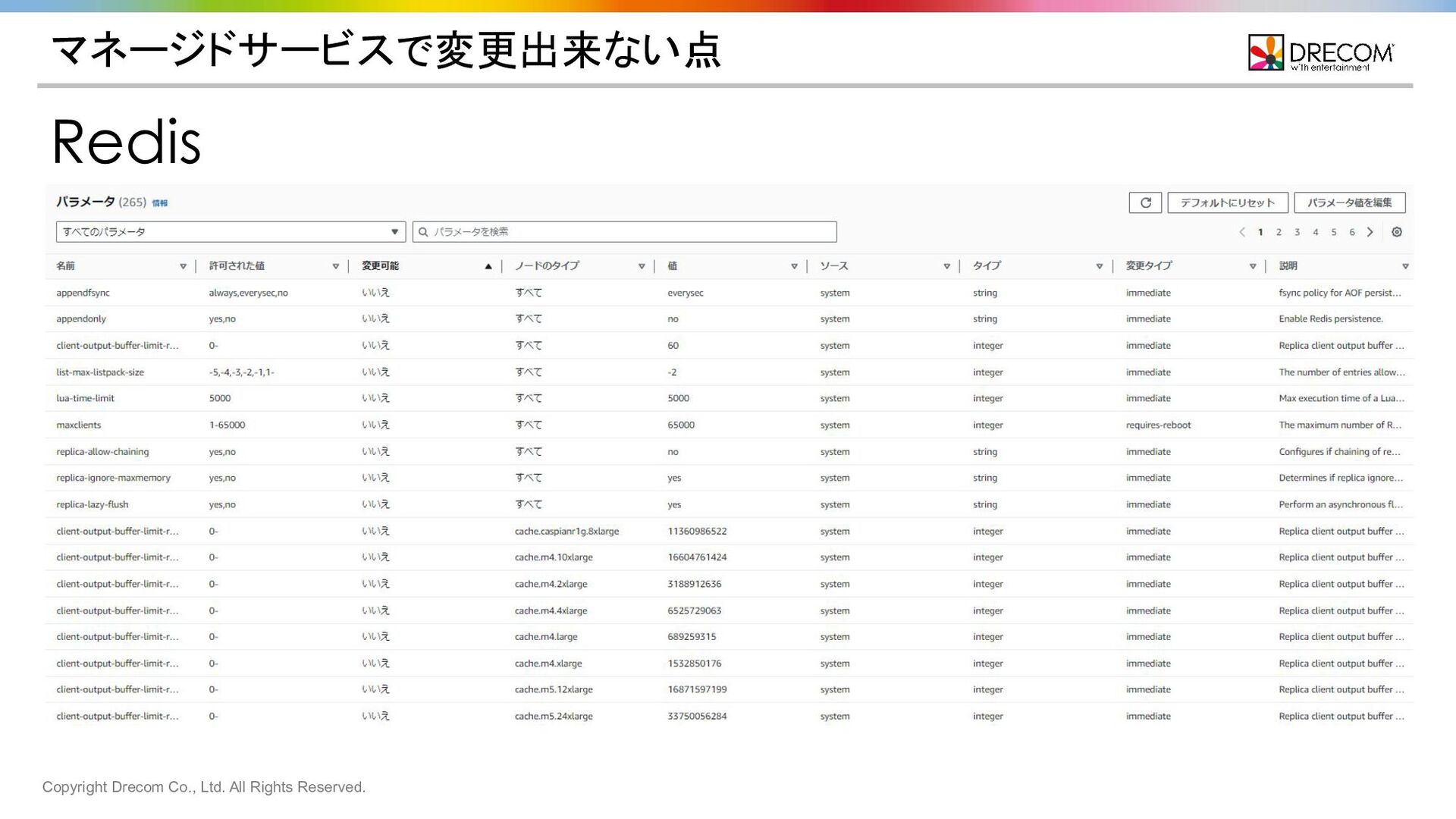1456x819 pixels.
Task: Click the requires-reboot change type cell
Action: coord(1158,425)
